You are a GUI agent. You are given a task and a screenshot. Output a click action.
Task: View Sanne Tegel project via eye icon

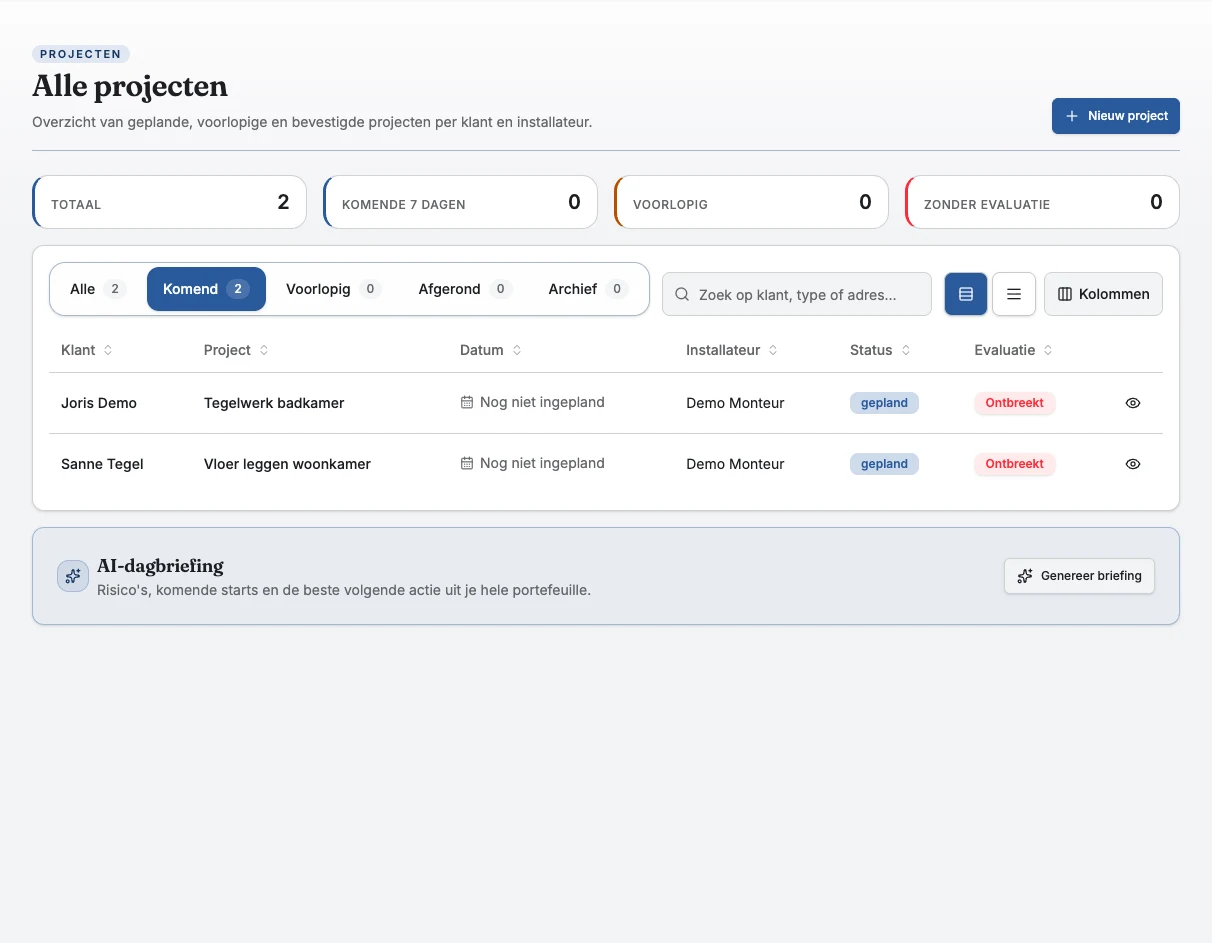1133,464
